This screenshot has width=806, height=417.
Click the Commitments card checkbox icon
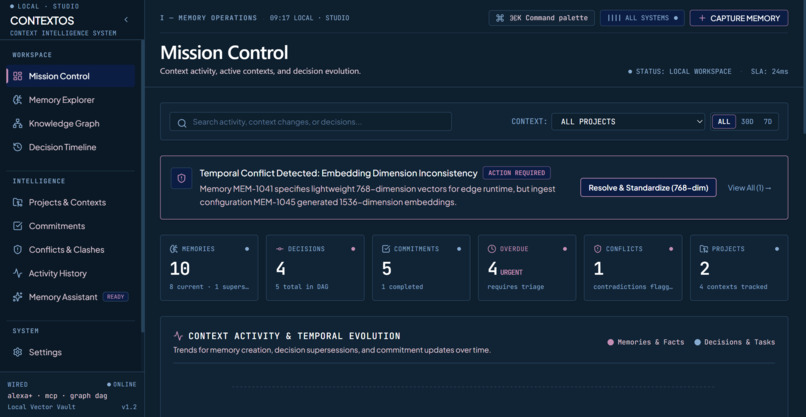click(386, 248)
